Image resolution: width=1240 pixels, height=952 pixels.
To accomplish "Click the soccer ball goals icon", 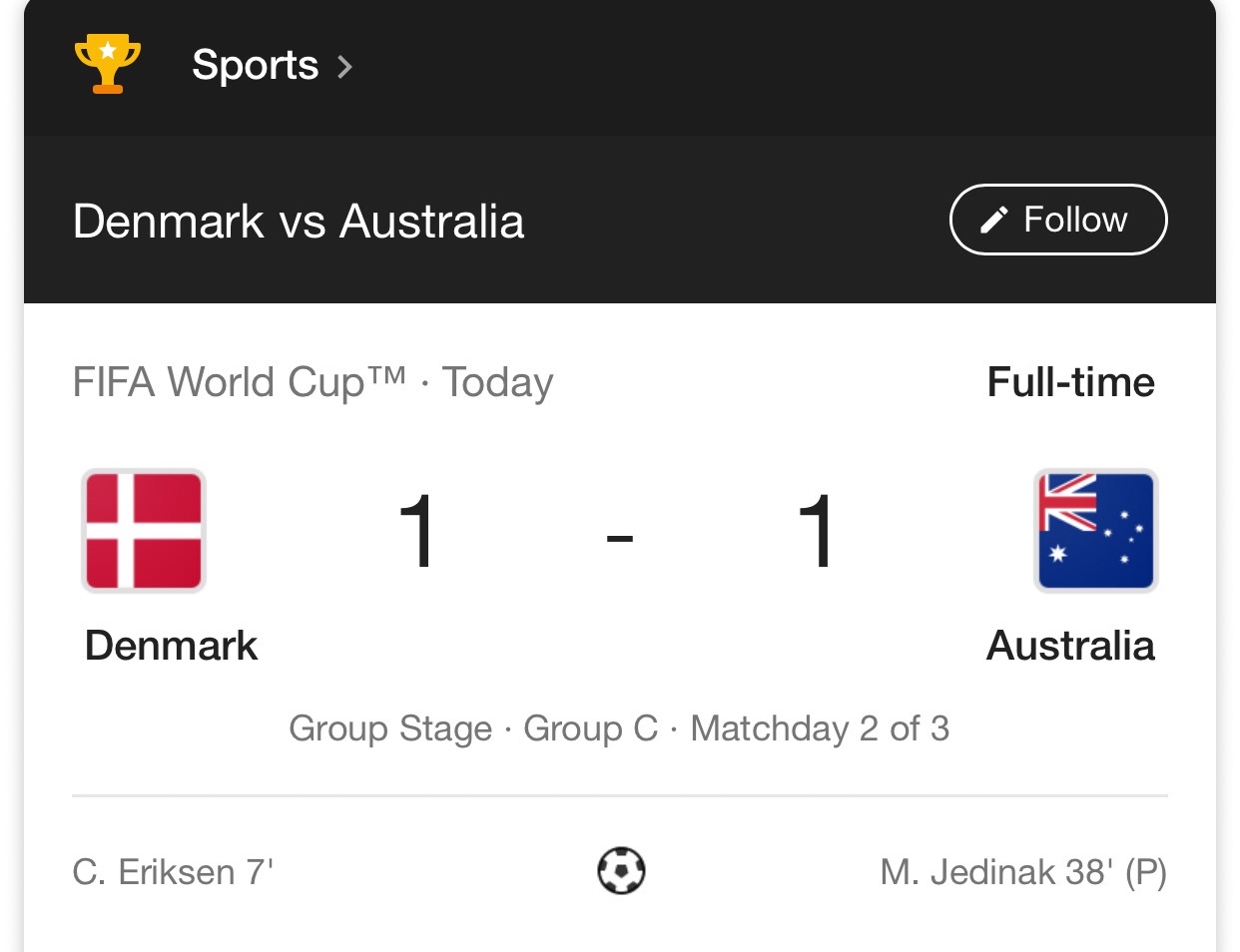I will click(x=621, y=871).
